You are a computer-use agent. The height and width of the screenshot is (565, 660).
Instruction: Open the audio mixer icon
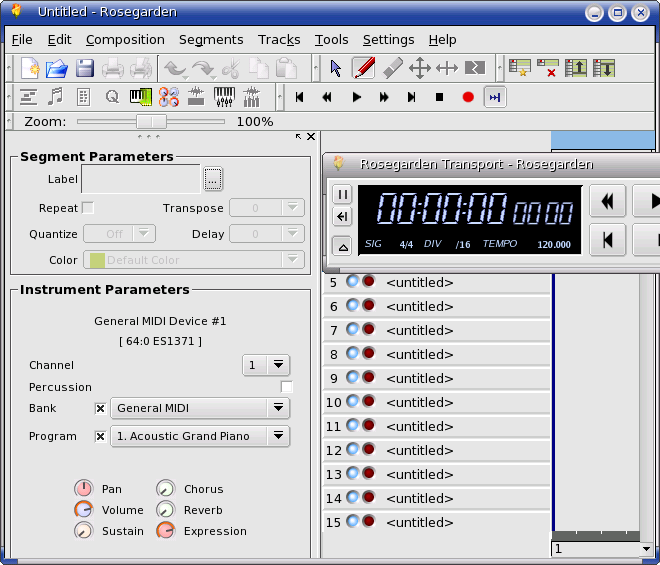point(252,97)
